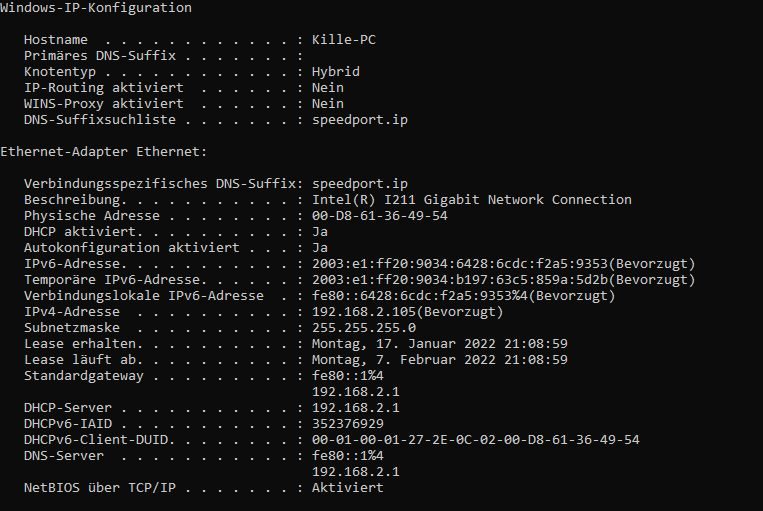The image size is (763, 511).
Task: Click the Standardgateway value fe80::1%4
Action: pos(347,376)
